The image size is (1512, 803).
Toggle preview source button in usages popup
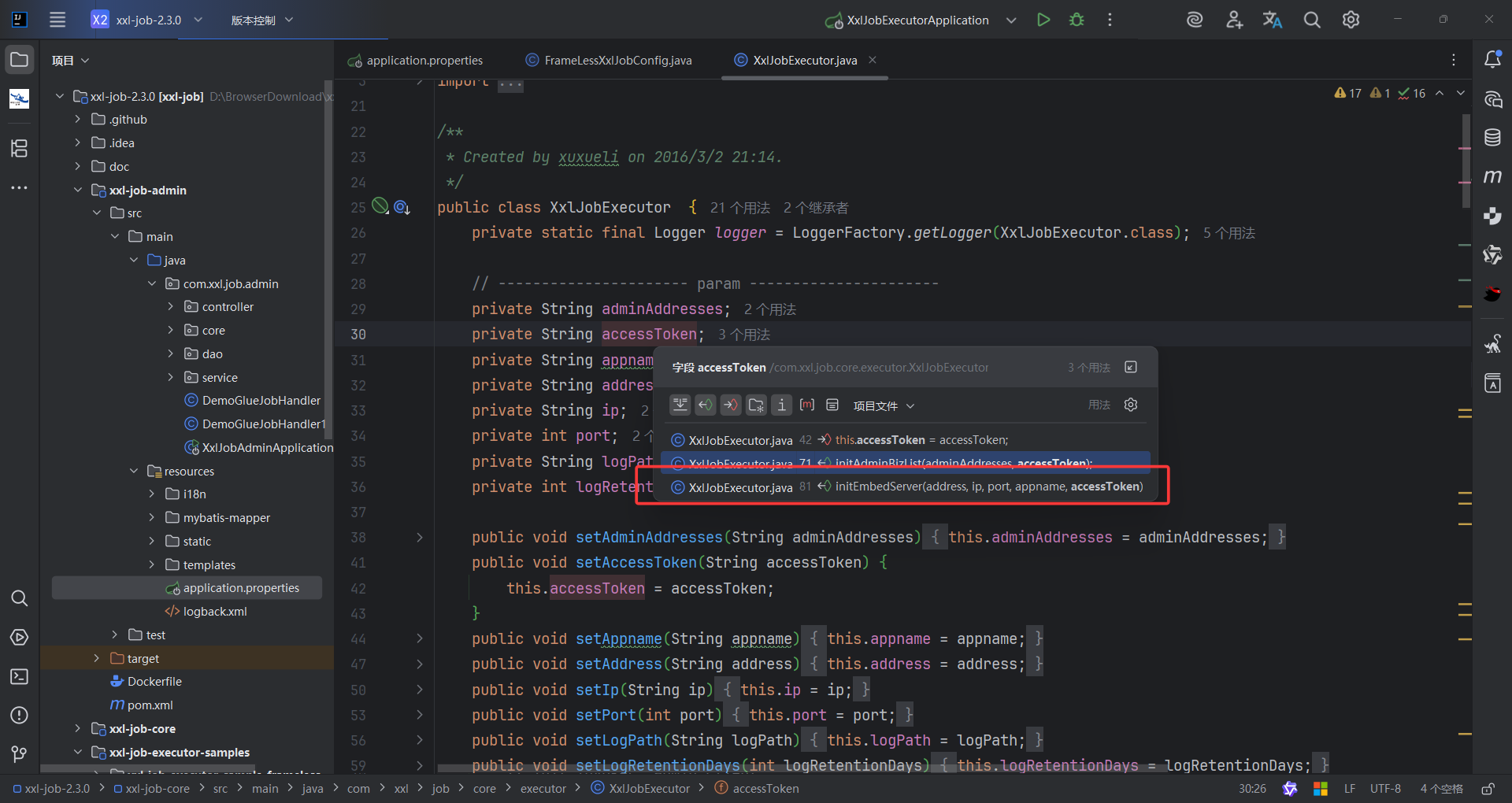832,405
